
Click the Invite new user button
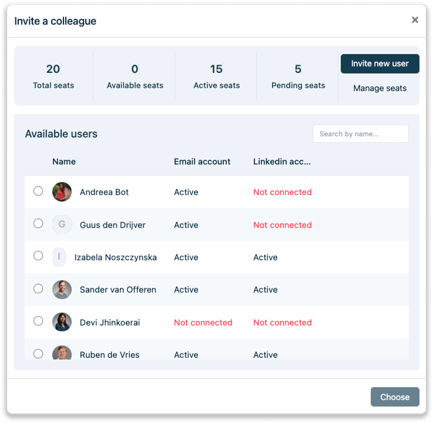pyautogui.click(x=380, y=64)
